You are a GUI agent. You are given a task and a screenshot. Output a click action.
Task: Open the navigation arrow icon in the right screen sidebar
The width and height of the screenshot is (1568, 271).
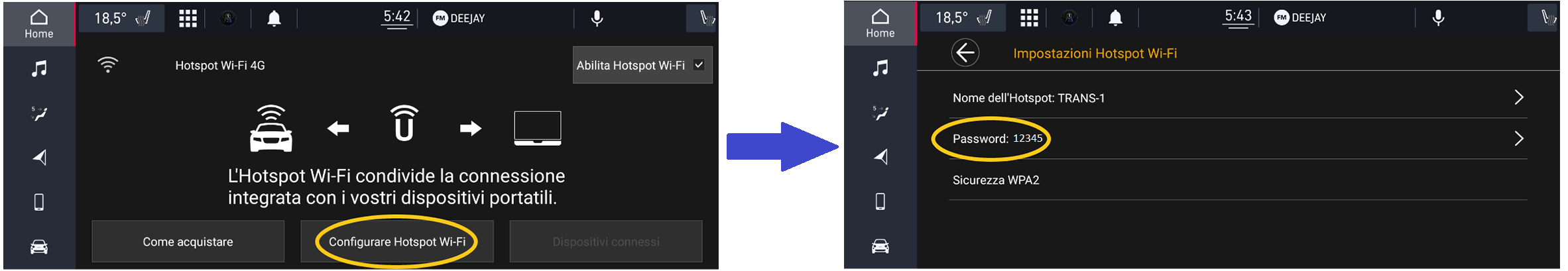tap(880, 157)
